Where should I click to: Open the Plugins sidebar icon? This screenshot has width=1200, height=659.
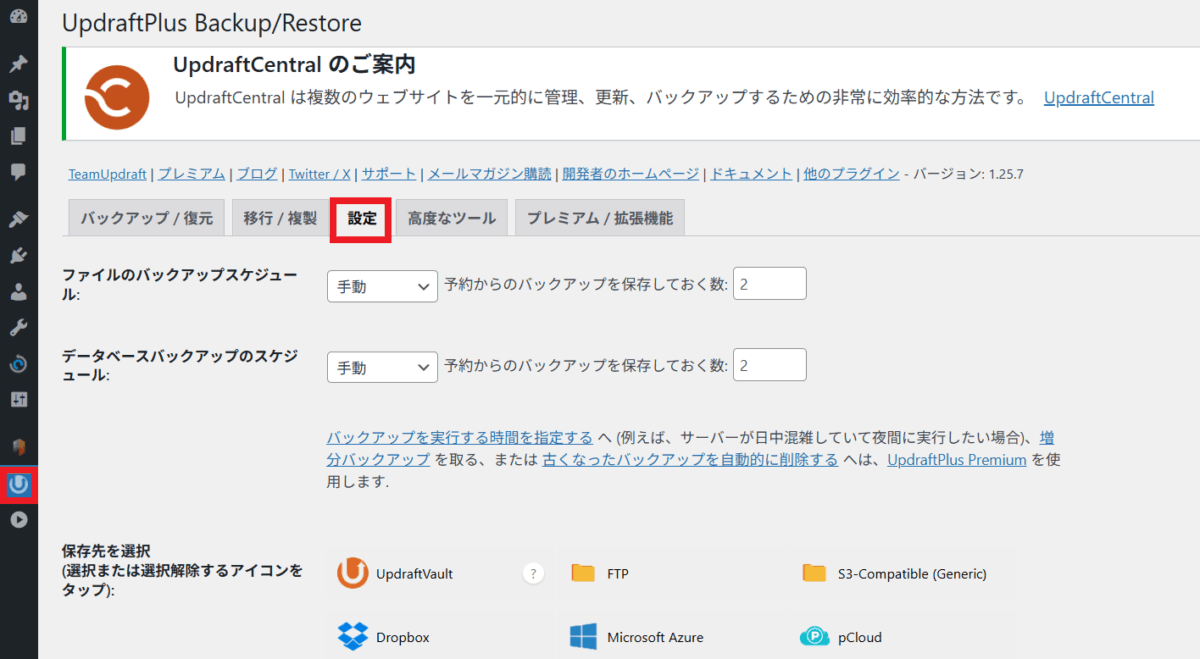pyautogui.click(x=18, y=256)
